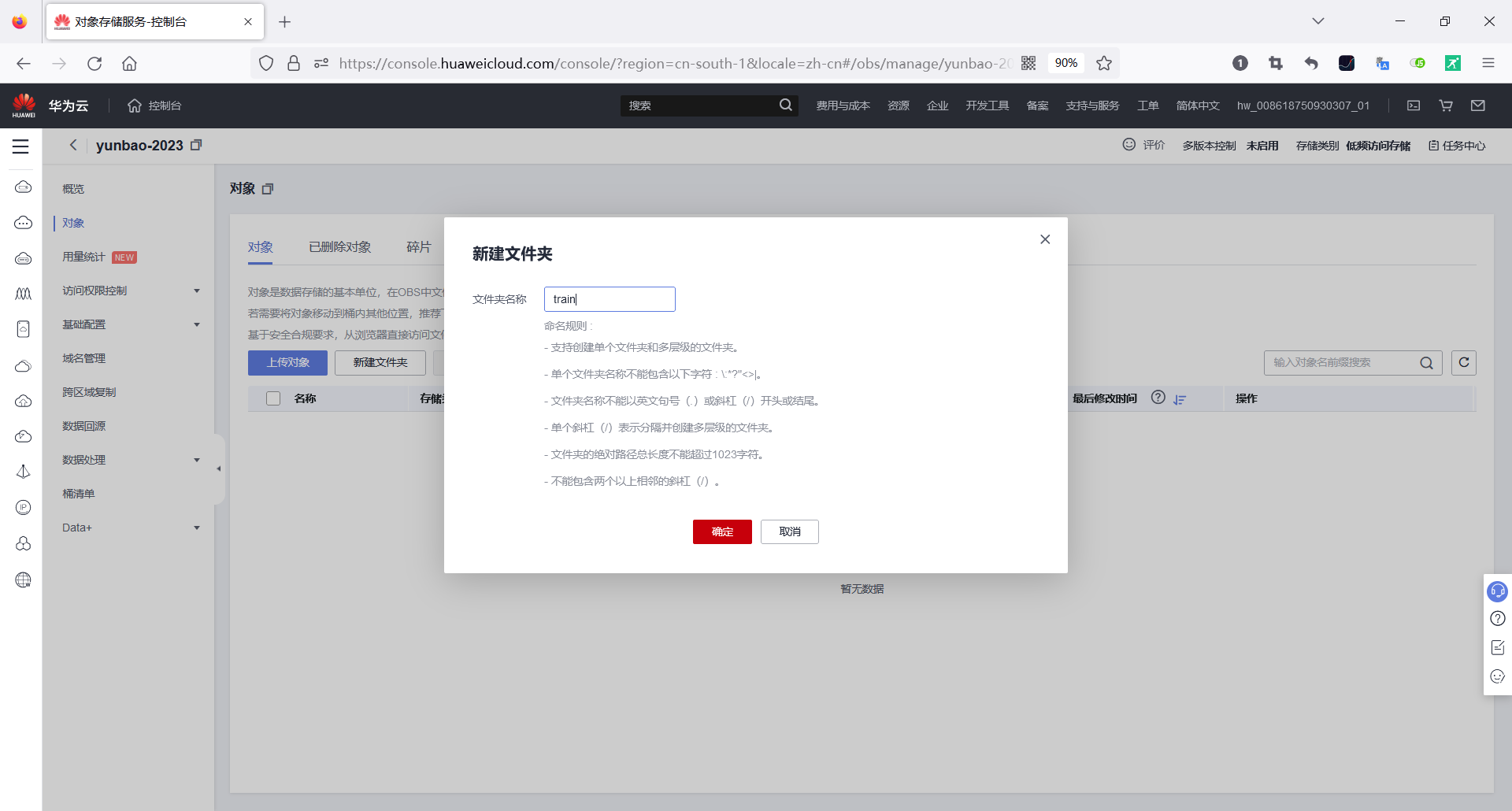Open the shopping cart icon in top bar
Viewport: 1512px width, 811px height.
1445,105
